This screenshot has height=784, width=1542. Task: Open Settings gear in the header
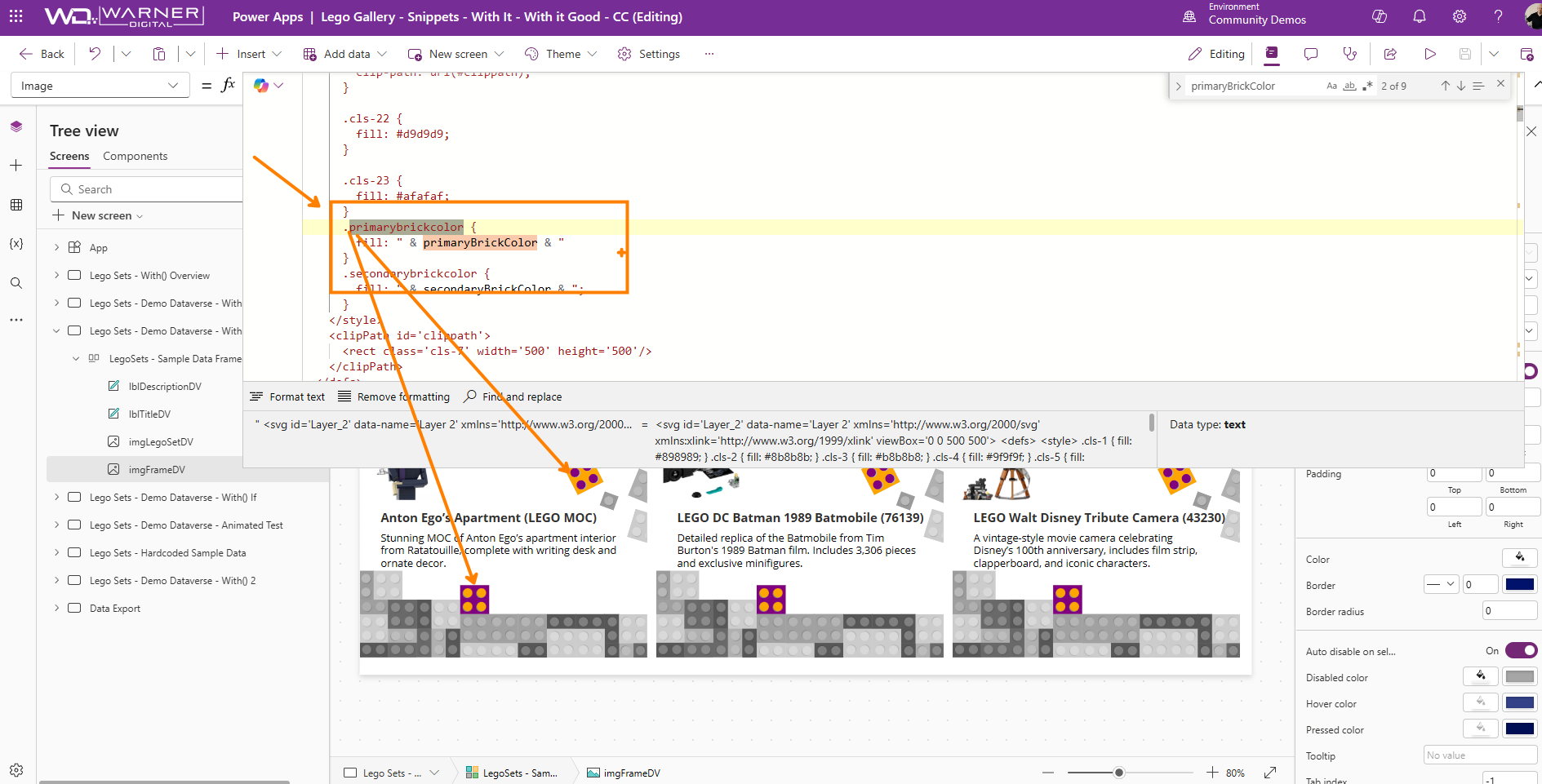[x=1460, y=16]
